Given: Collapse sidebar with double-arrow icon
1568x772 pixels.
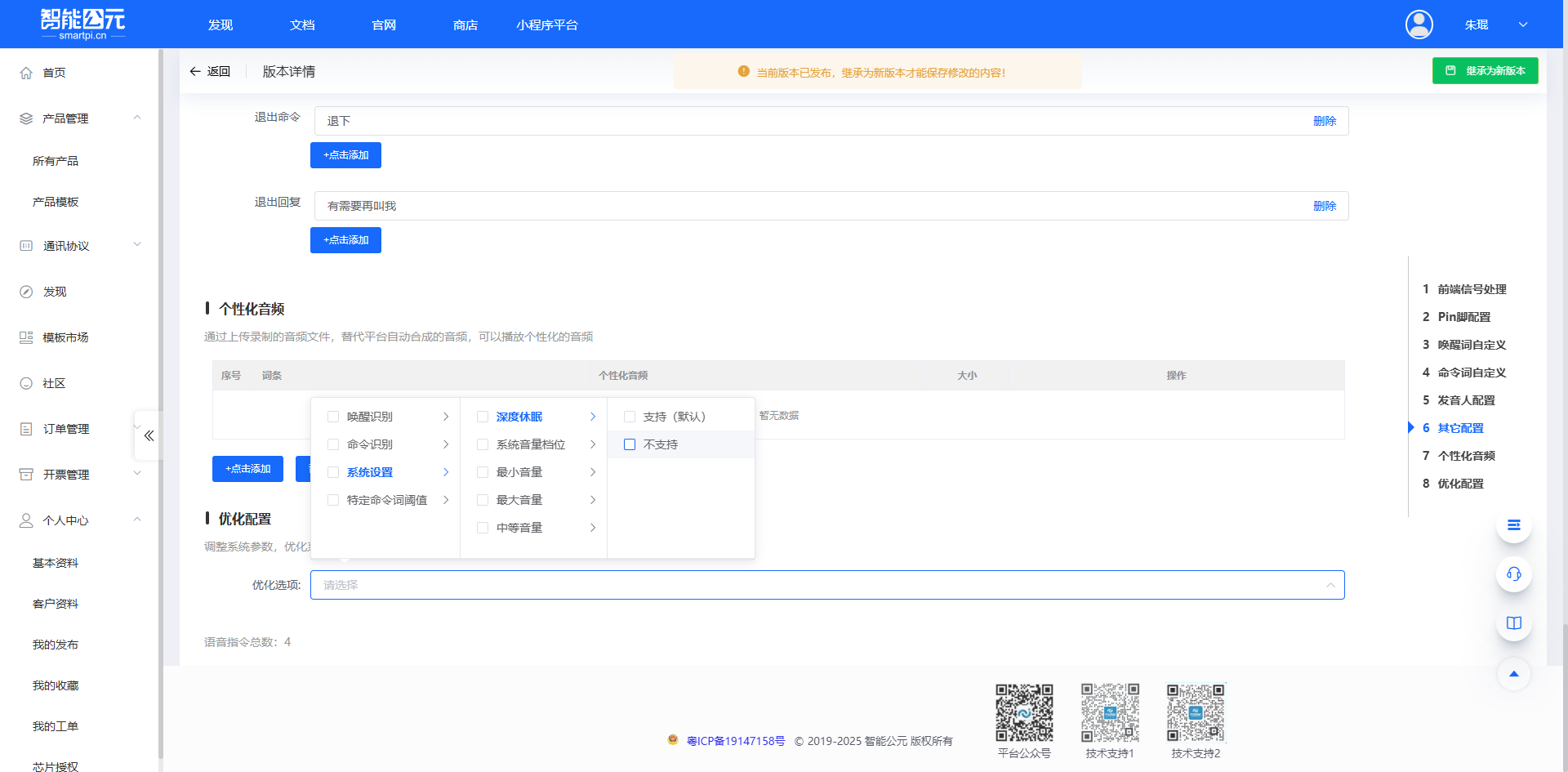Looking at the screenshot, I should 149,435.
